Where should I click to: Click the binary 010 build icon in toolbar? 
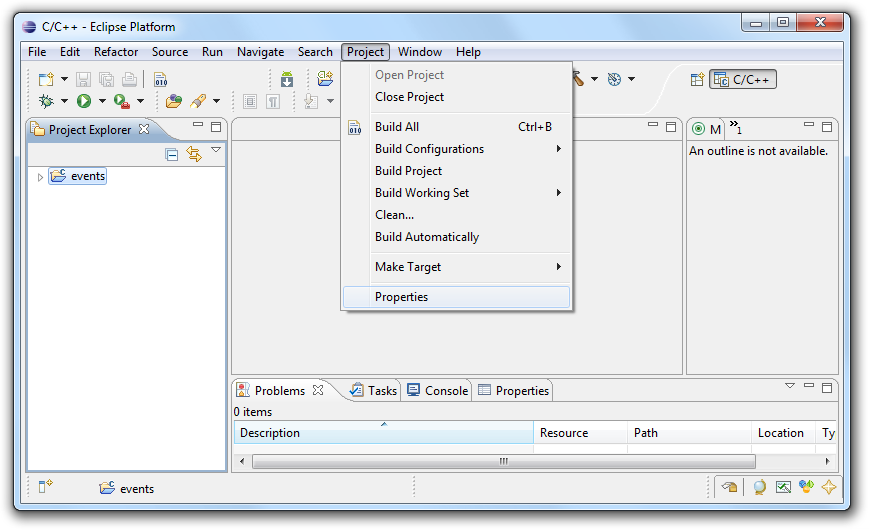[x=161, y=79]
